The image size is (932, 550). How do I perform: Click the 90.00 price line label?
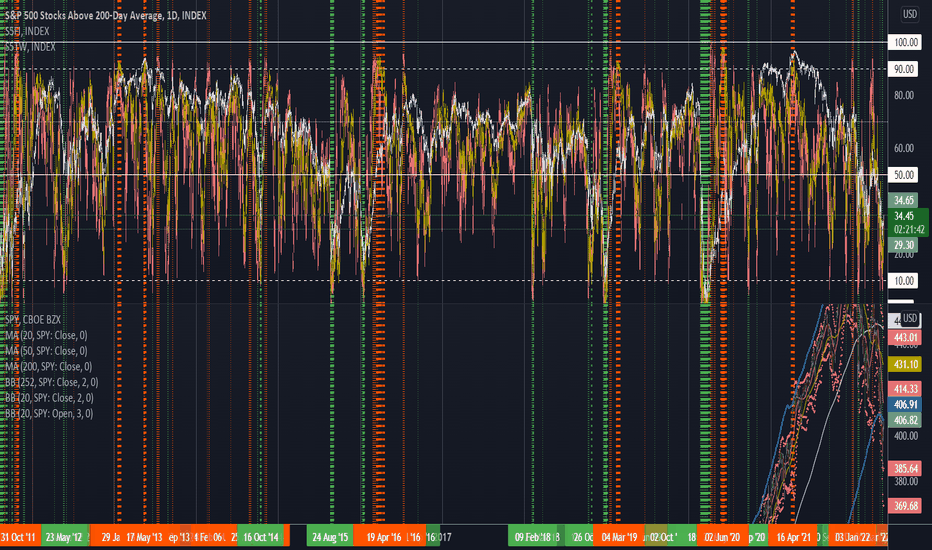coord(903,69)
